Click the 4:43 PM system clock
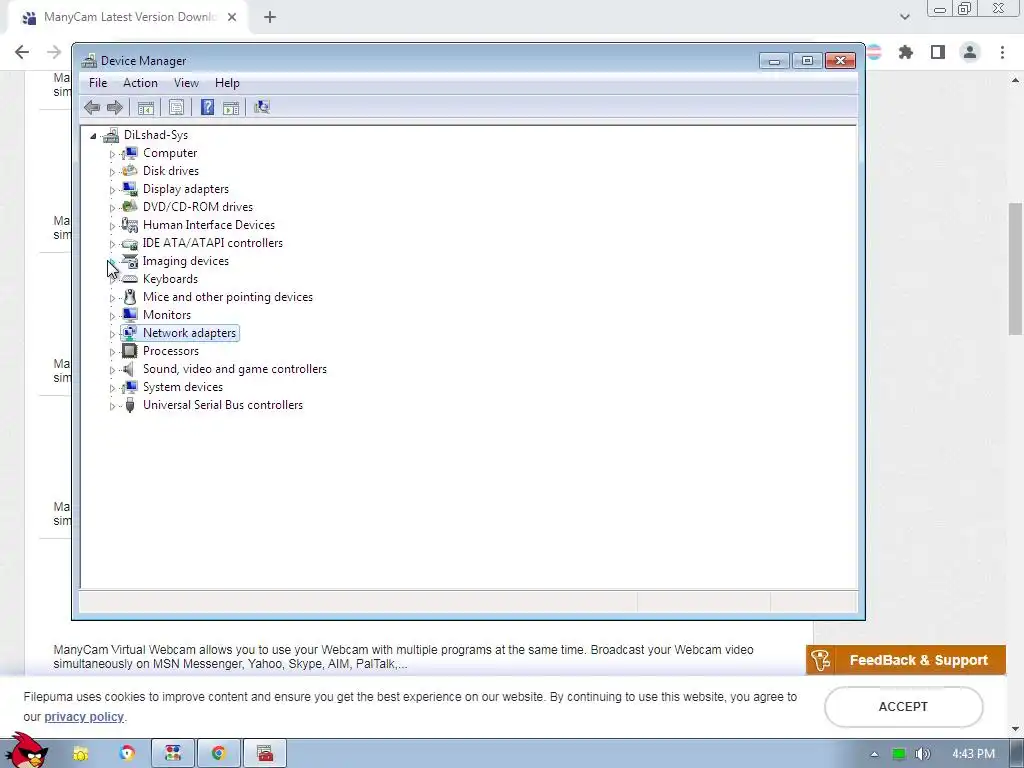This screenshot has width=1024, height=768. (x=973, y=754)
